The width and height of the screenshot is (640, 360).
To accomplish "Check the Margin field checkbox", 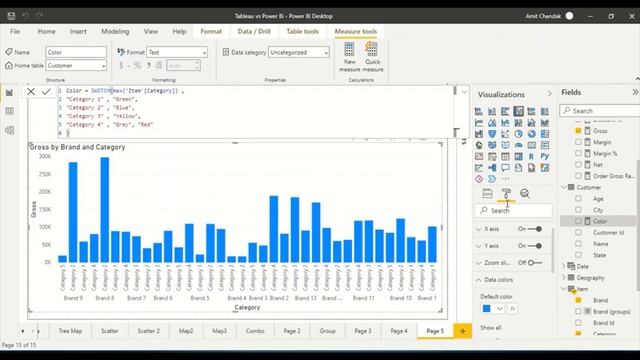I will click(x=578, y=142).
